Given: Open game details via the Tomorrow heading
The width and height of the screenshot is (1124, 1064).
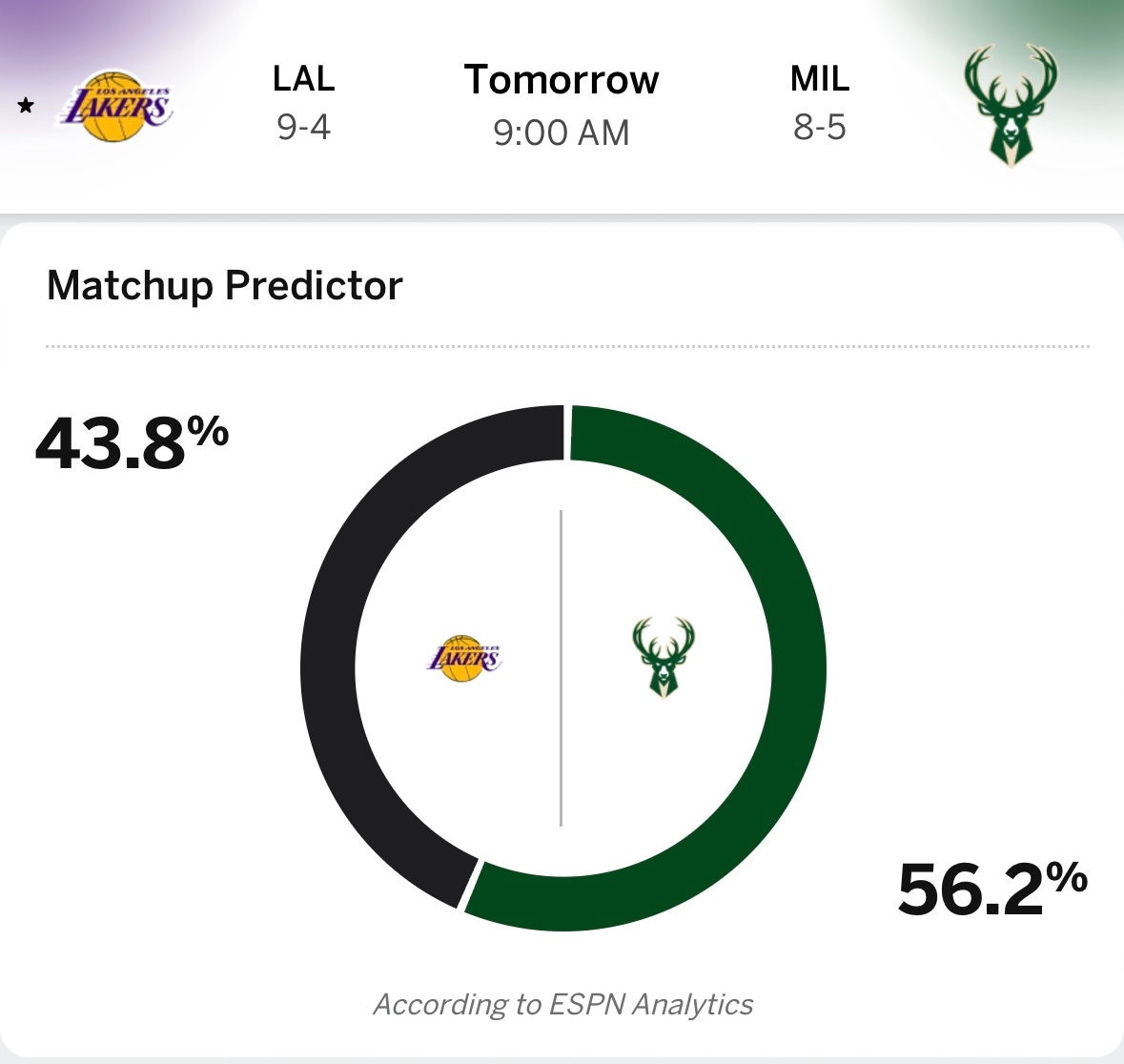Looking at the screenshot, I should pyautogui.click(x=561, y=80).
